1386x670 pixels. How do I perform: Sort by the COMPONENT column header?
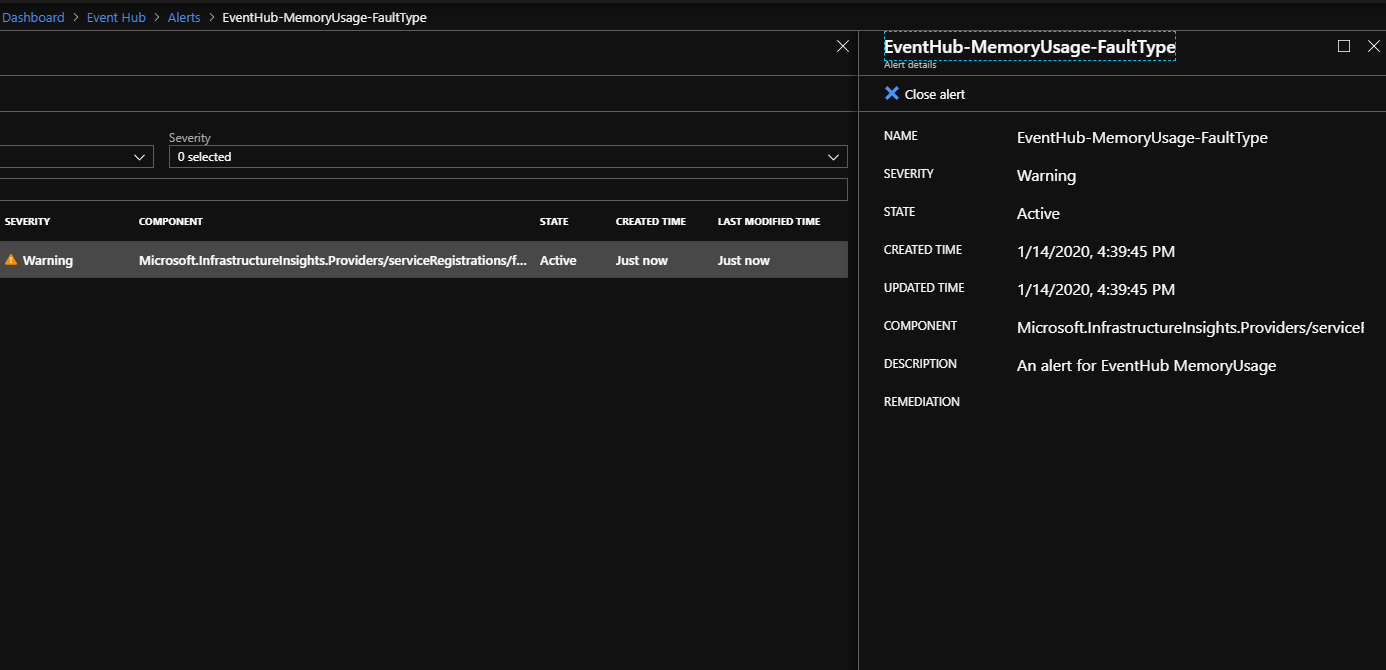click(170, 222)
